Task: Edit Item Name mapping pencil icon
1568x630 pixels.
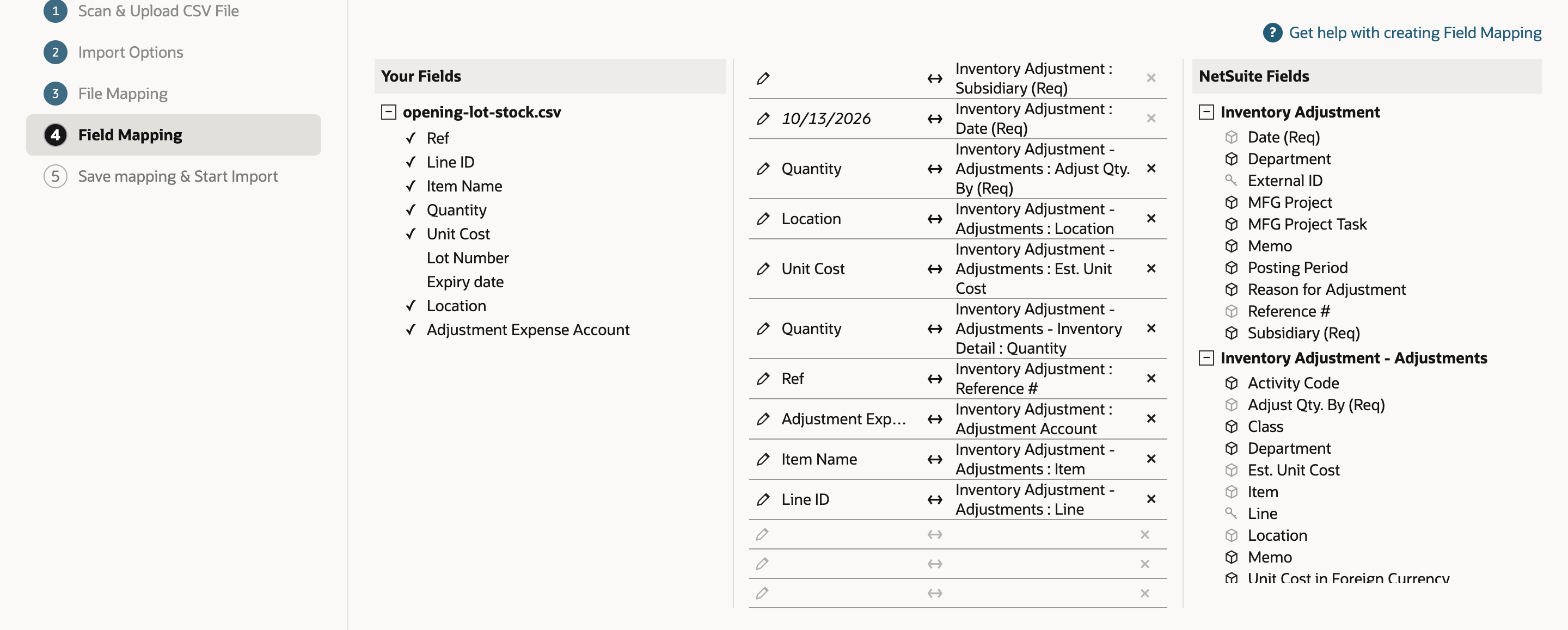Action: [763, 459]
